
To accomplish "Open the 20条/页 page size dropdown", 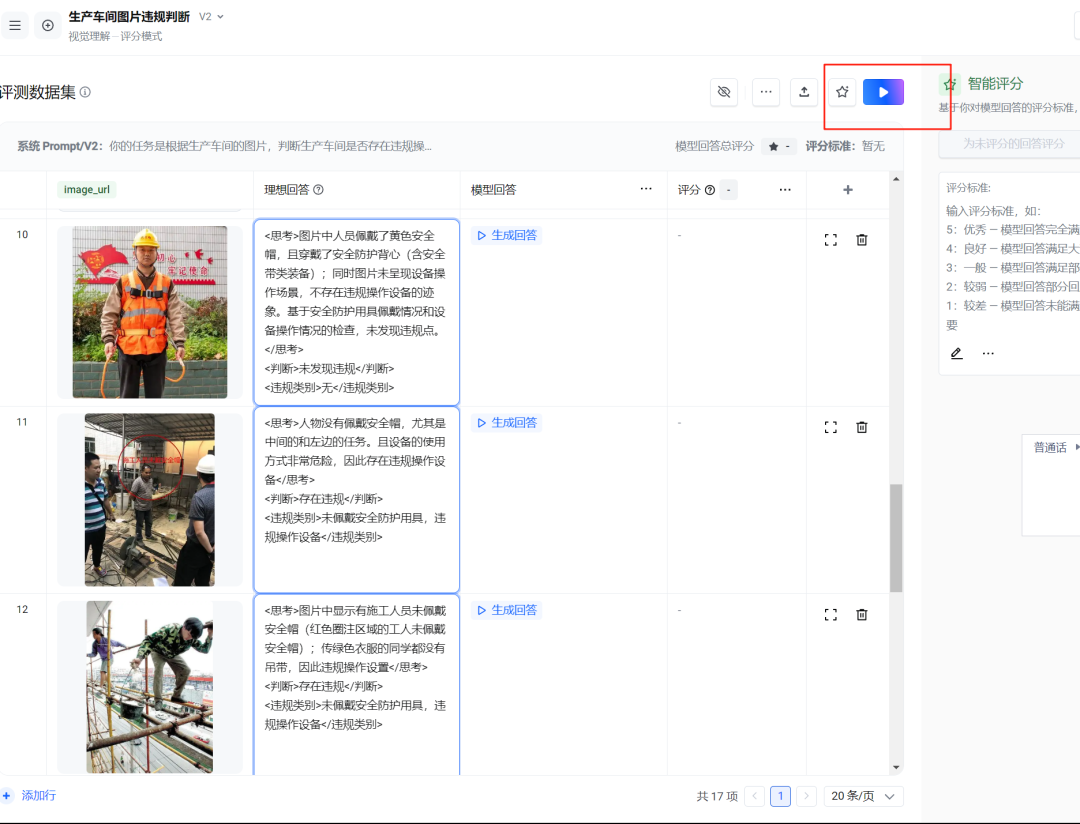I will [864, 796].
